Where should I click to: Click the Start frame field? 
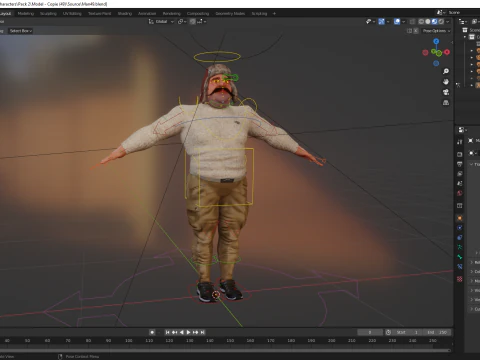(407, 332)
